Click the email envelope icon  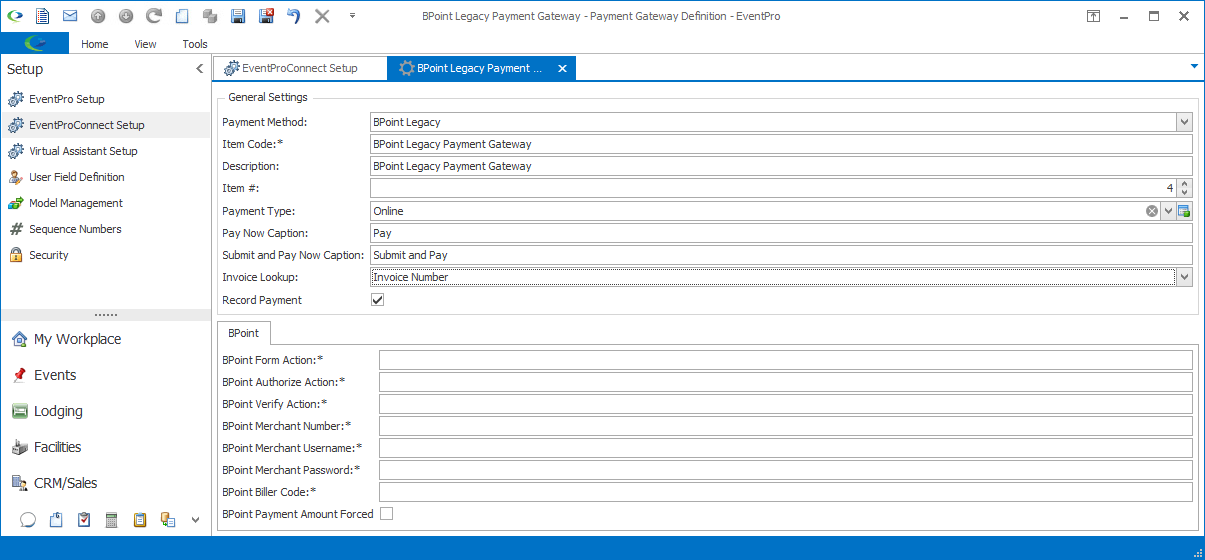70,16
